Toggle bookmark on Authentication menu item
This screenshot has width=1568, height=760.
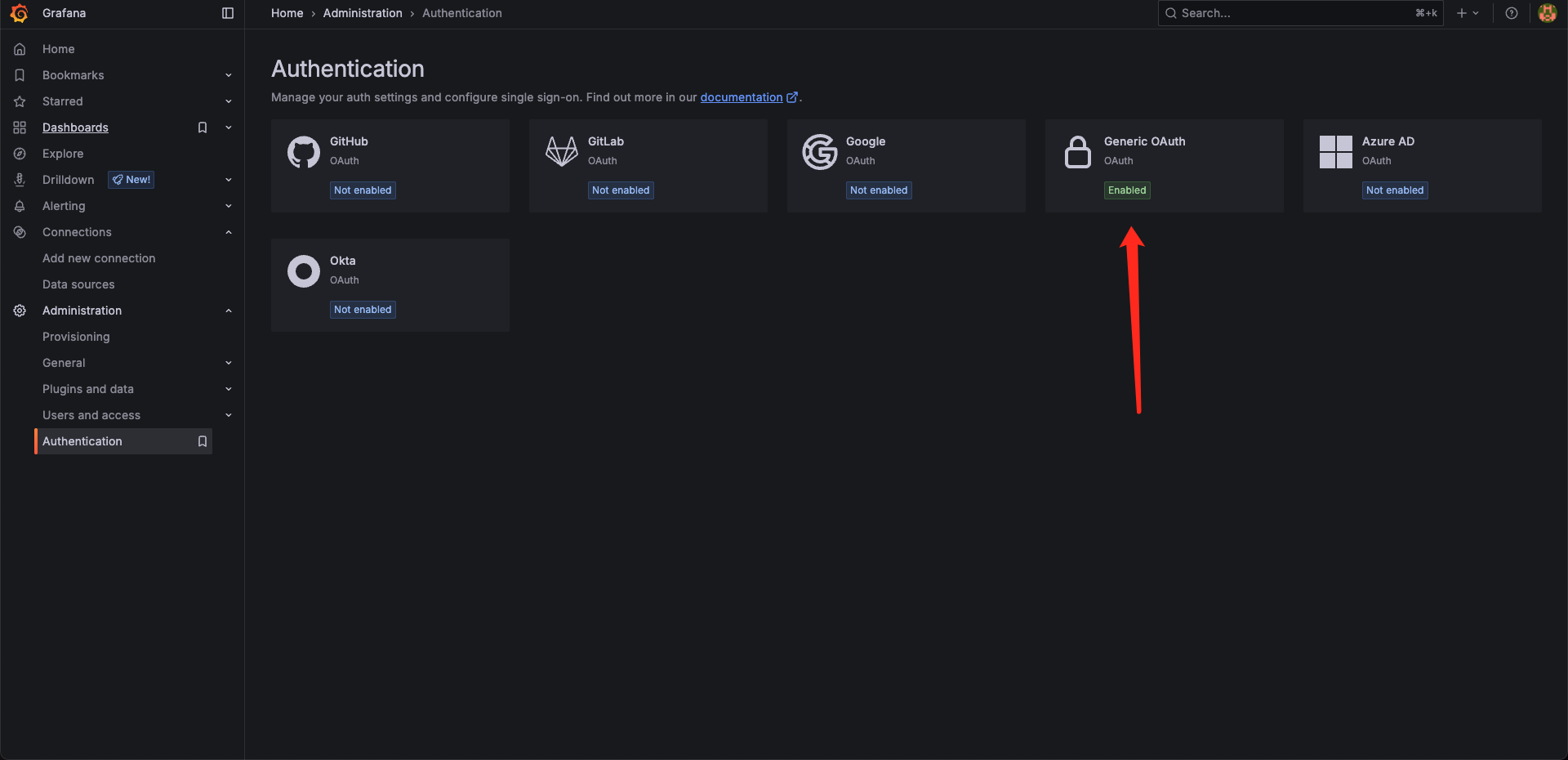click(203, 441)
